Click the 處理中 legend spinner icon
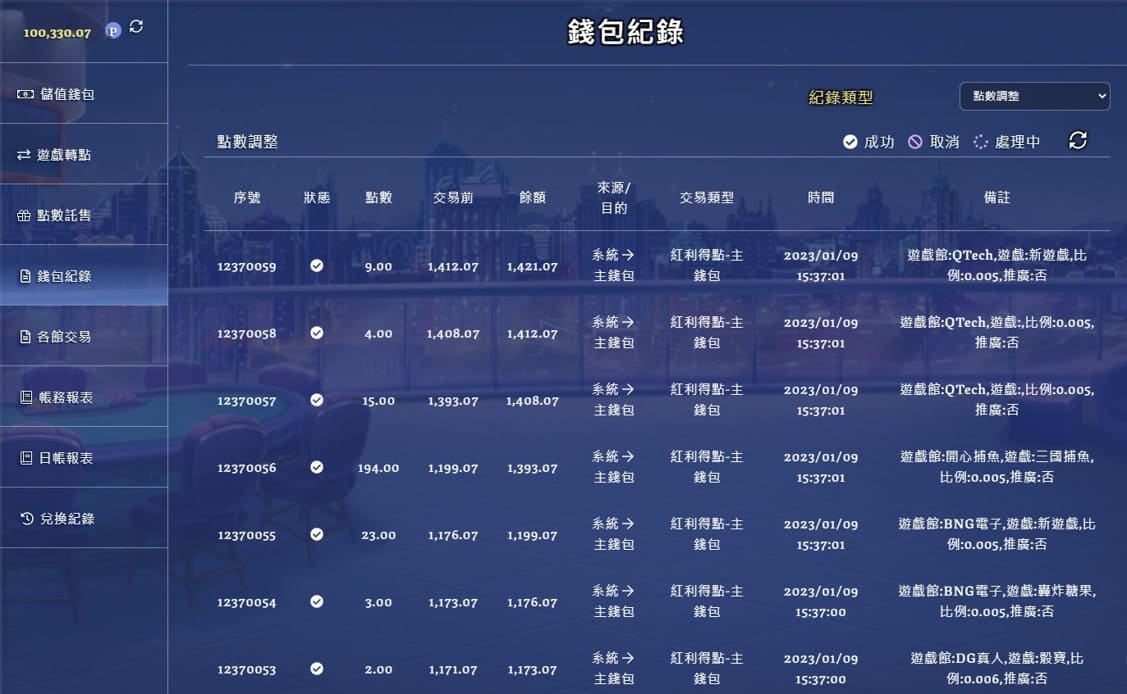Image resolution: width=1127 pixels, height=694 pixels. pyautogui.click(x=980, y=142)
